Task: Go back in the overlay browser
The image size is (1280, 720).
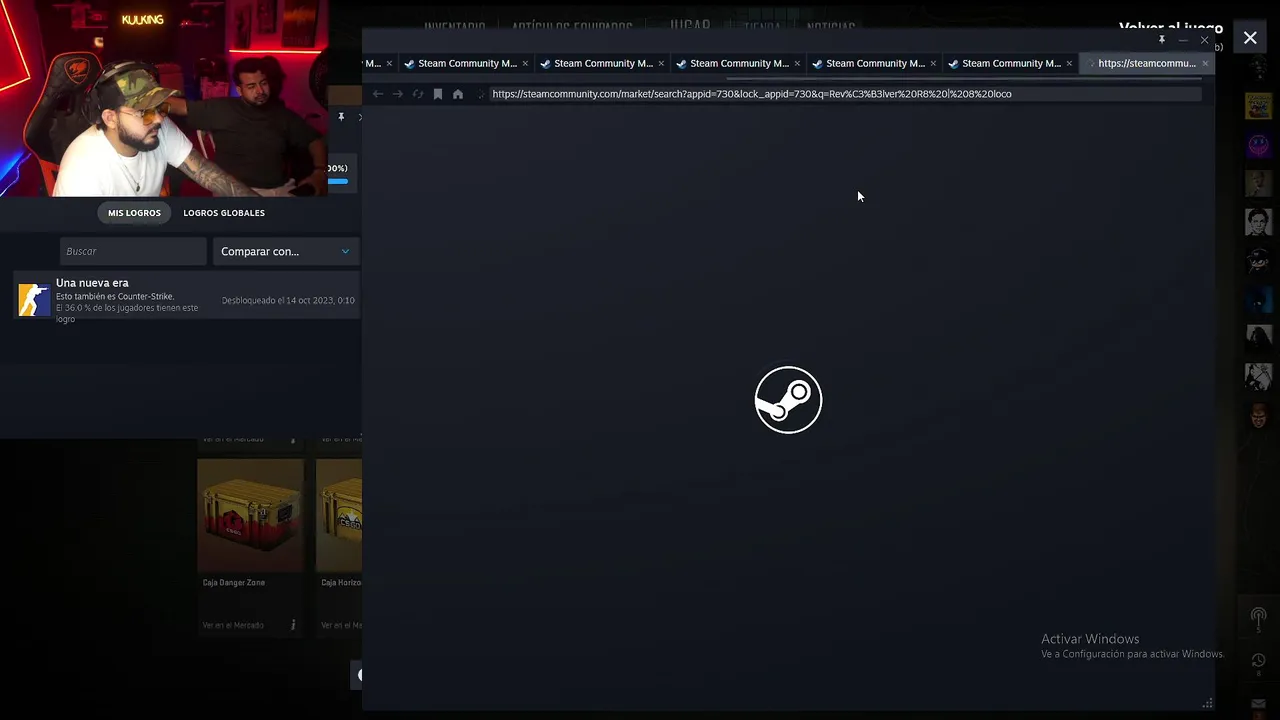Action: coord(378,94)
